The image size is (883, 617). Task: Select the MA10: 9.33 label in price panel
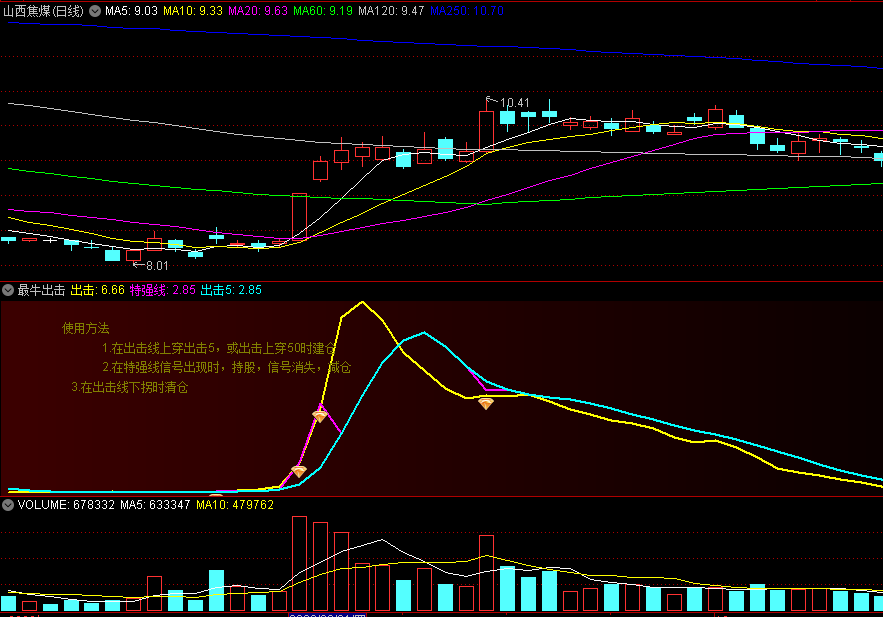coord(193,11)
